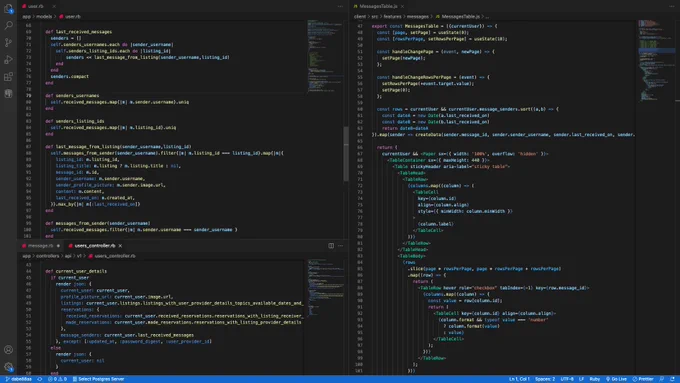Click 'def messages_from_sender' line in user.rb
Screen dimensions: 680x383
tap(98, 223)
